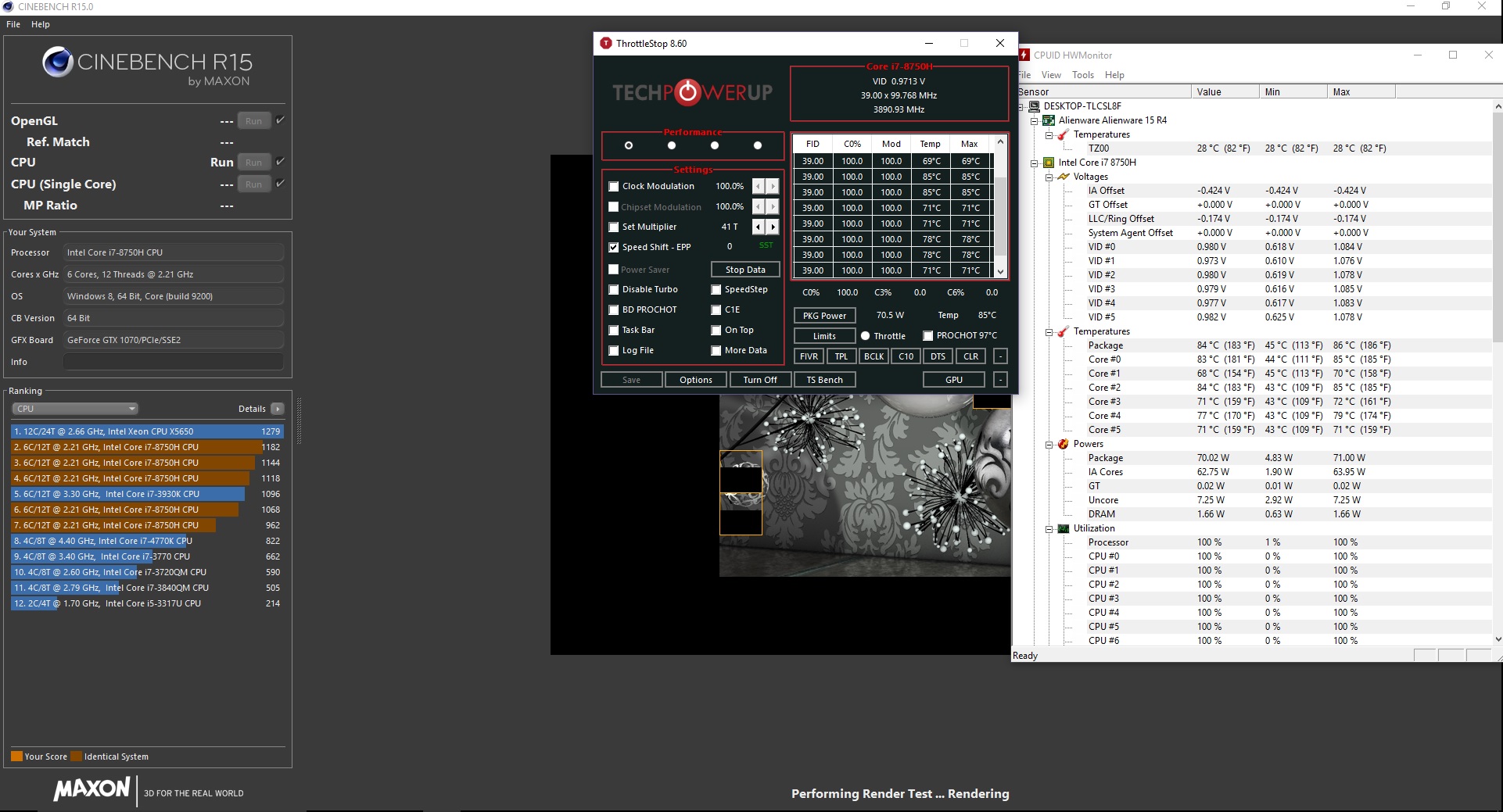Open the HWMonitor View menu
The height and width of the screenshot is (812, 1503).
pyautogui.click(x=1051, y=75)
